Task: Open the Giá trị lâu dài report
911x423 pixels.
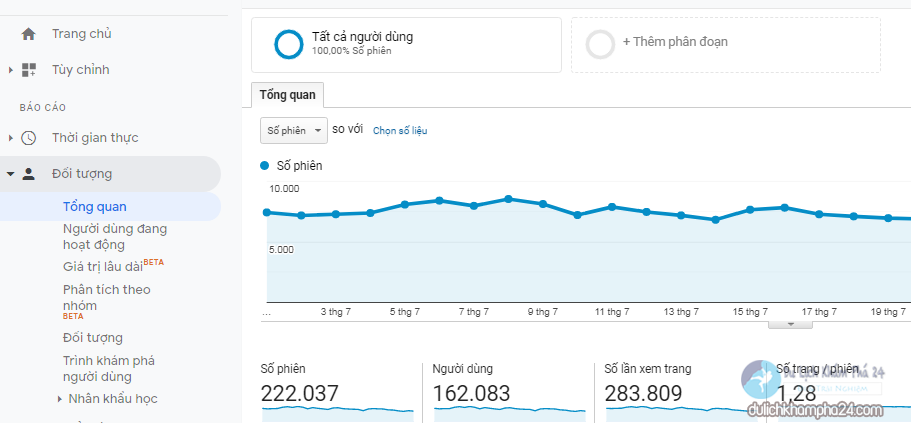Action: pyautogui.click(x=102, y=267)
